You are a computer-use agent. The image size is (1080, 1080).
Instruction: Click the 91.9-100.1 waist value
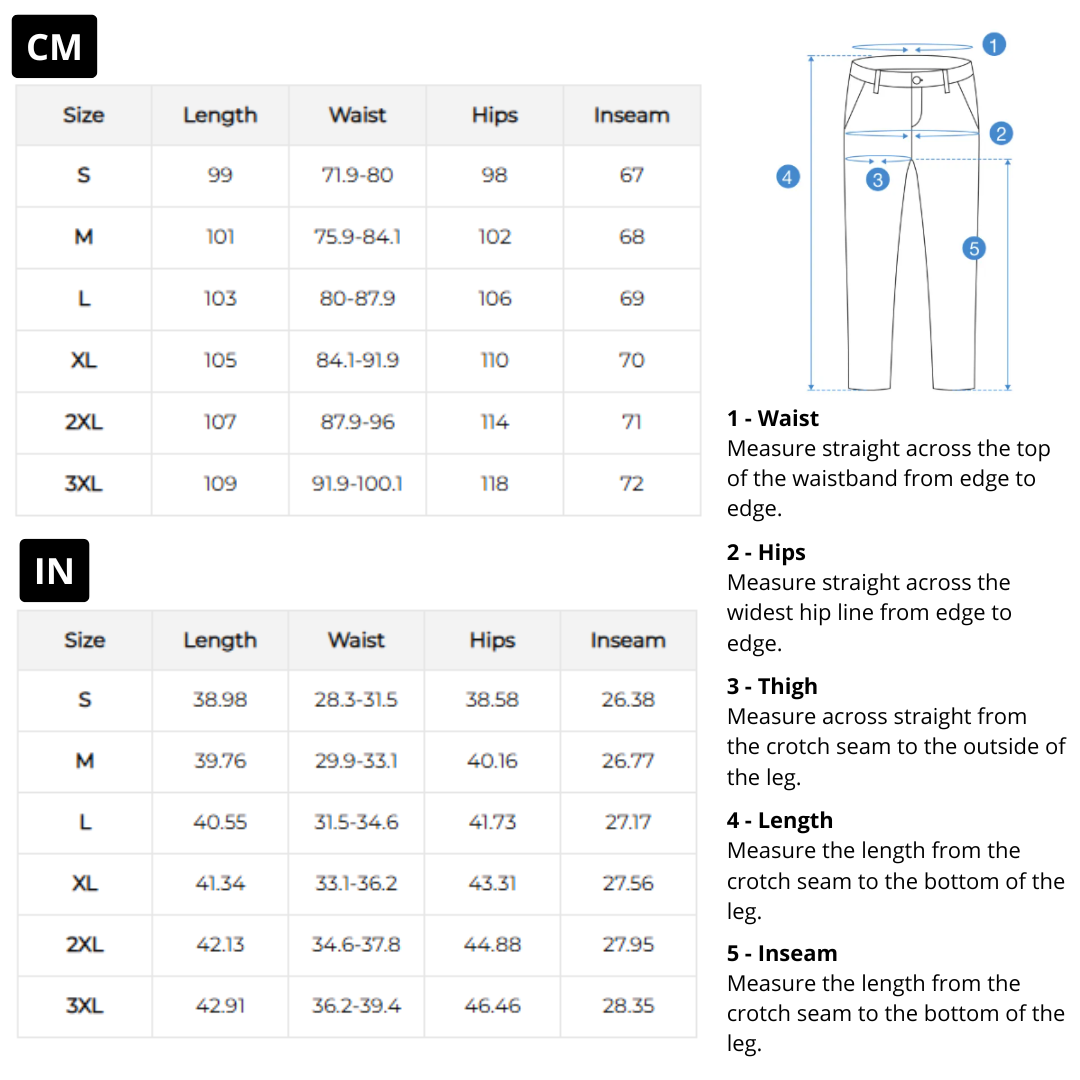point(357,484)
